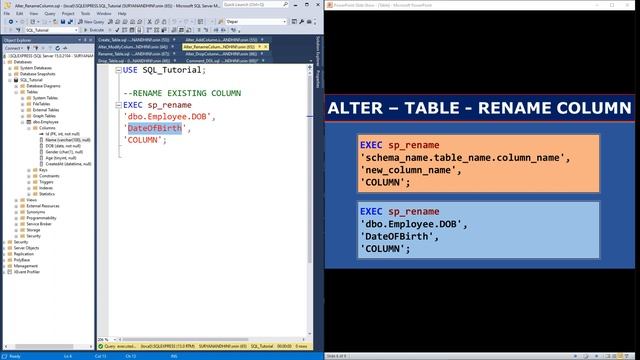Click the Save file icon
Screen dimensions: 640x360
(63, 22)
